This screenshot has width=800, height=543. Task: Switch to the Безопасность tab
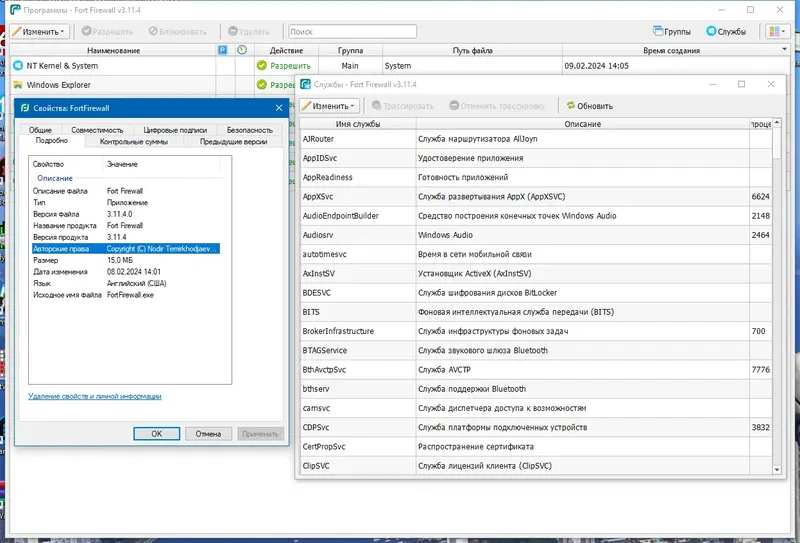[x=249, y=130]
